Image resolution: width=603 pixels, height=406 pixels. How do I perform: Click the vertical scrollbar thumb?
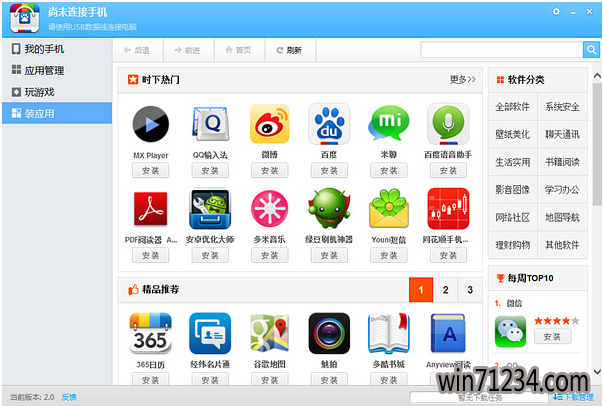[597, 144]
